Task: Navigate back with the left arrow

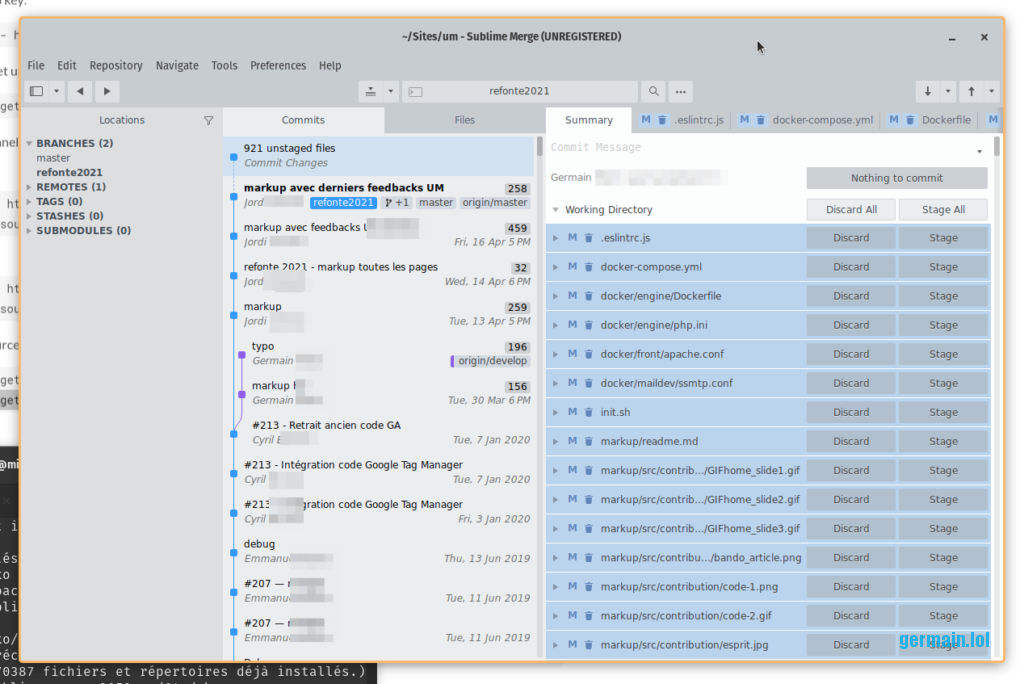Action: [x=80, y=91]
